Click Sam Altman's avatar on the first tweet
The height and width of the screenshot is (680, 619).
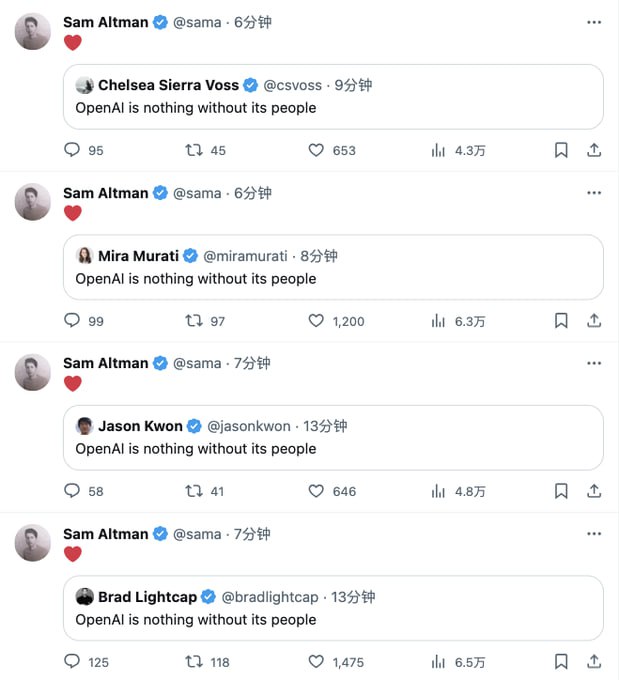pyautogui.click(x=33, y=32)
